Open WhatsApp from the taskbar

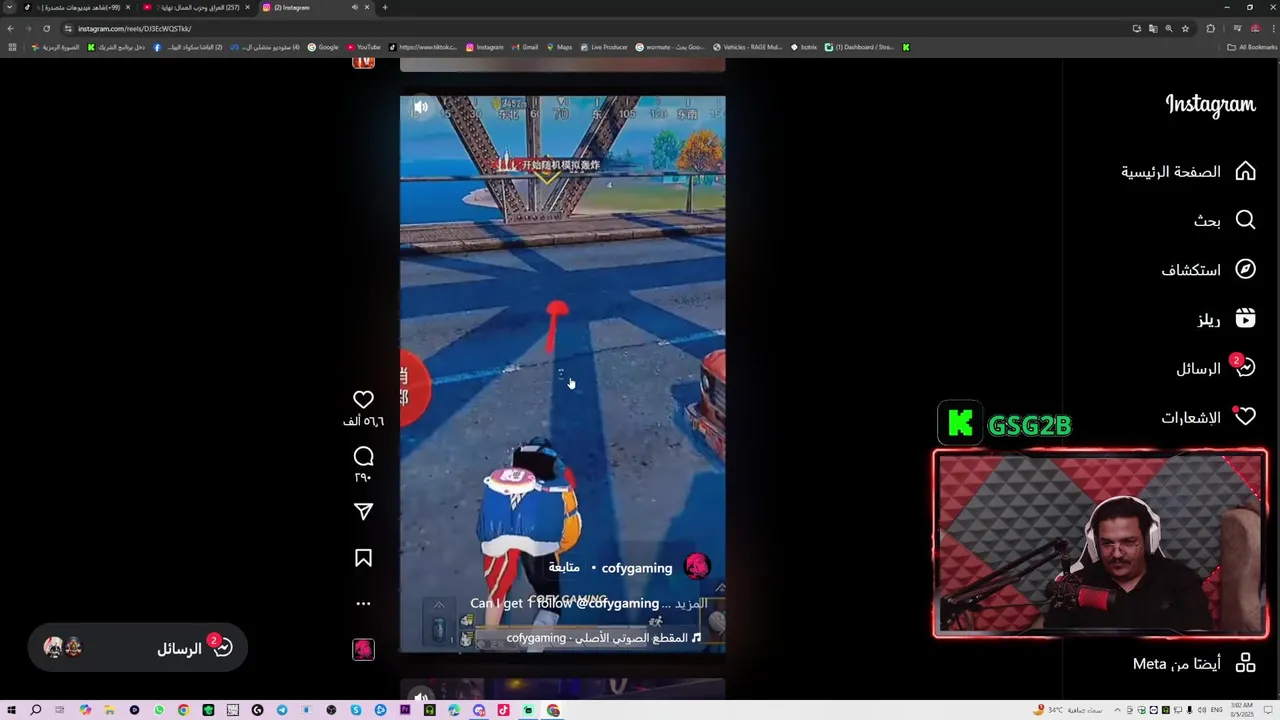(x=159, y=710)
